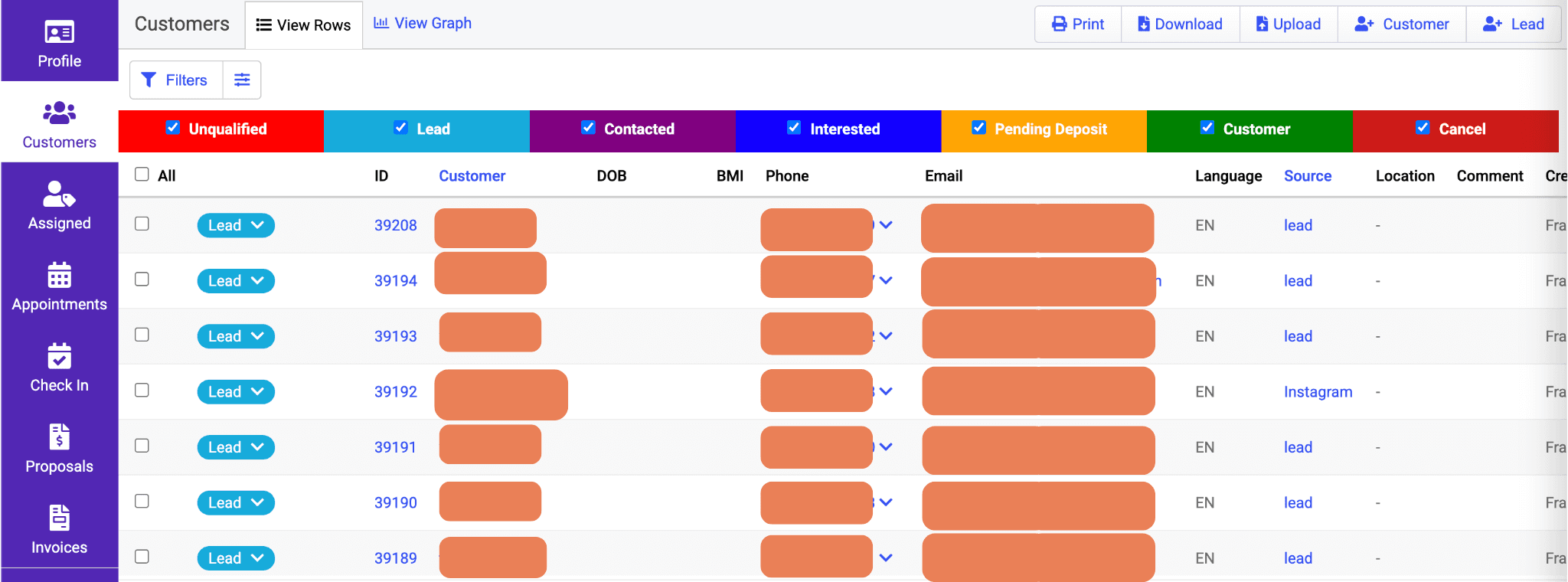The height and width of the screenshot is (582, 1568).
Task: Open the Customers sidebar icon
Action: pos(59,113)
